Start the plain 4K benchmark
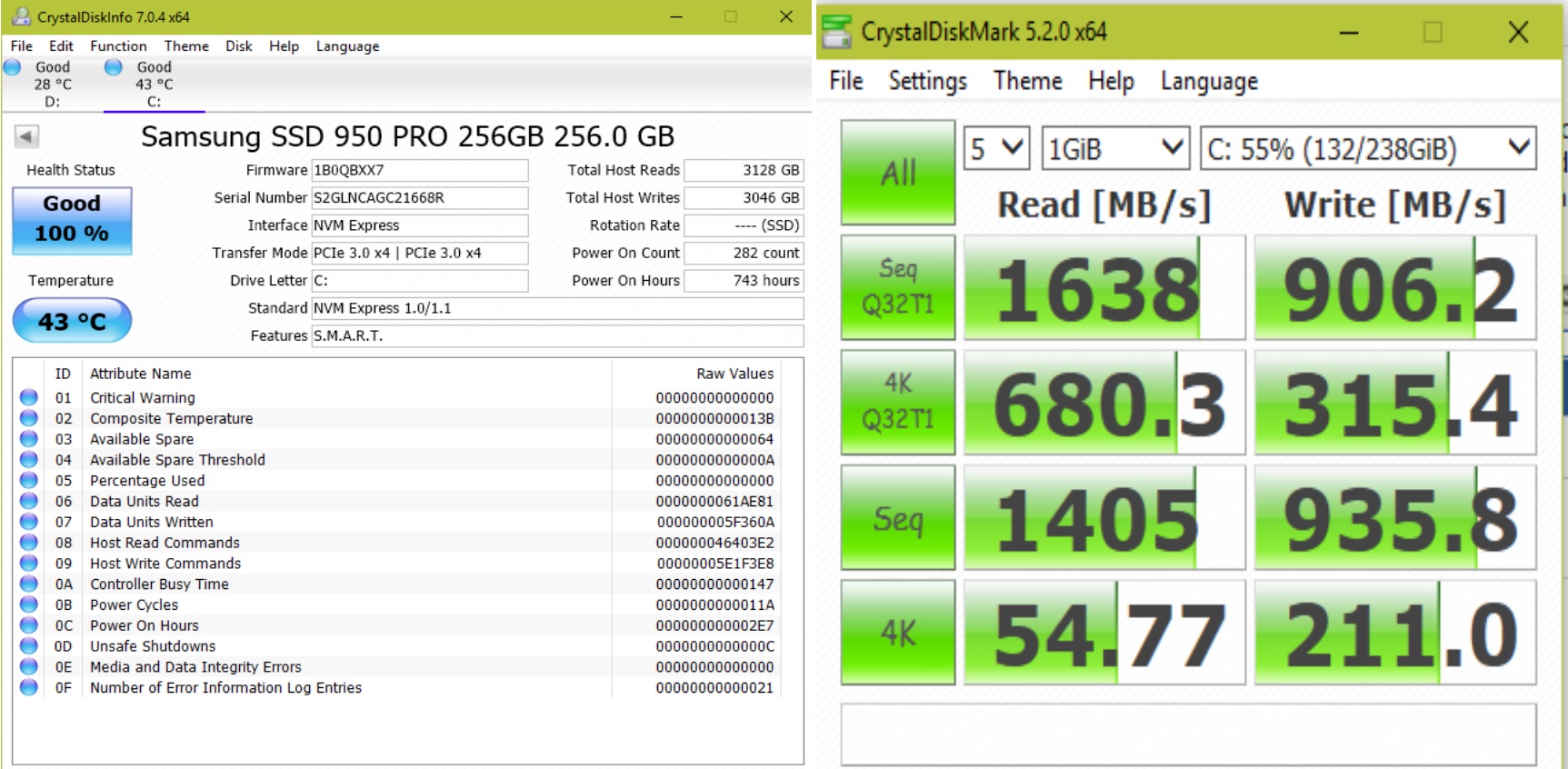Image resolution: width=1568 pixels, height=769 pixels. (x=898, y=633)
